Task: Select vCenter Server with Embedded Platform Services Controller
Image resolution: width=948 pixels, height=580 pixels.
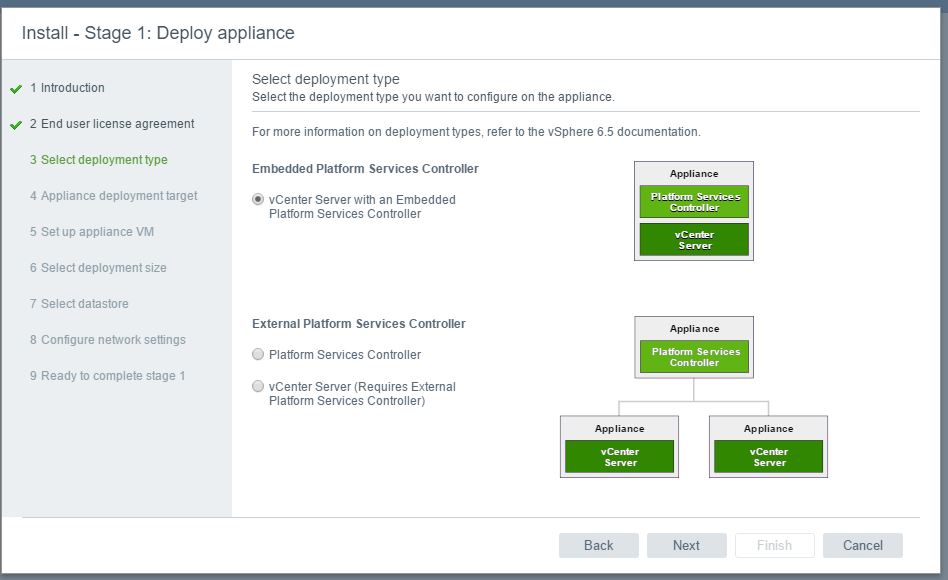Action: [x=258, y=199]
